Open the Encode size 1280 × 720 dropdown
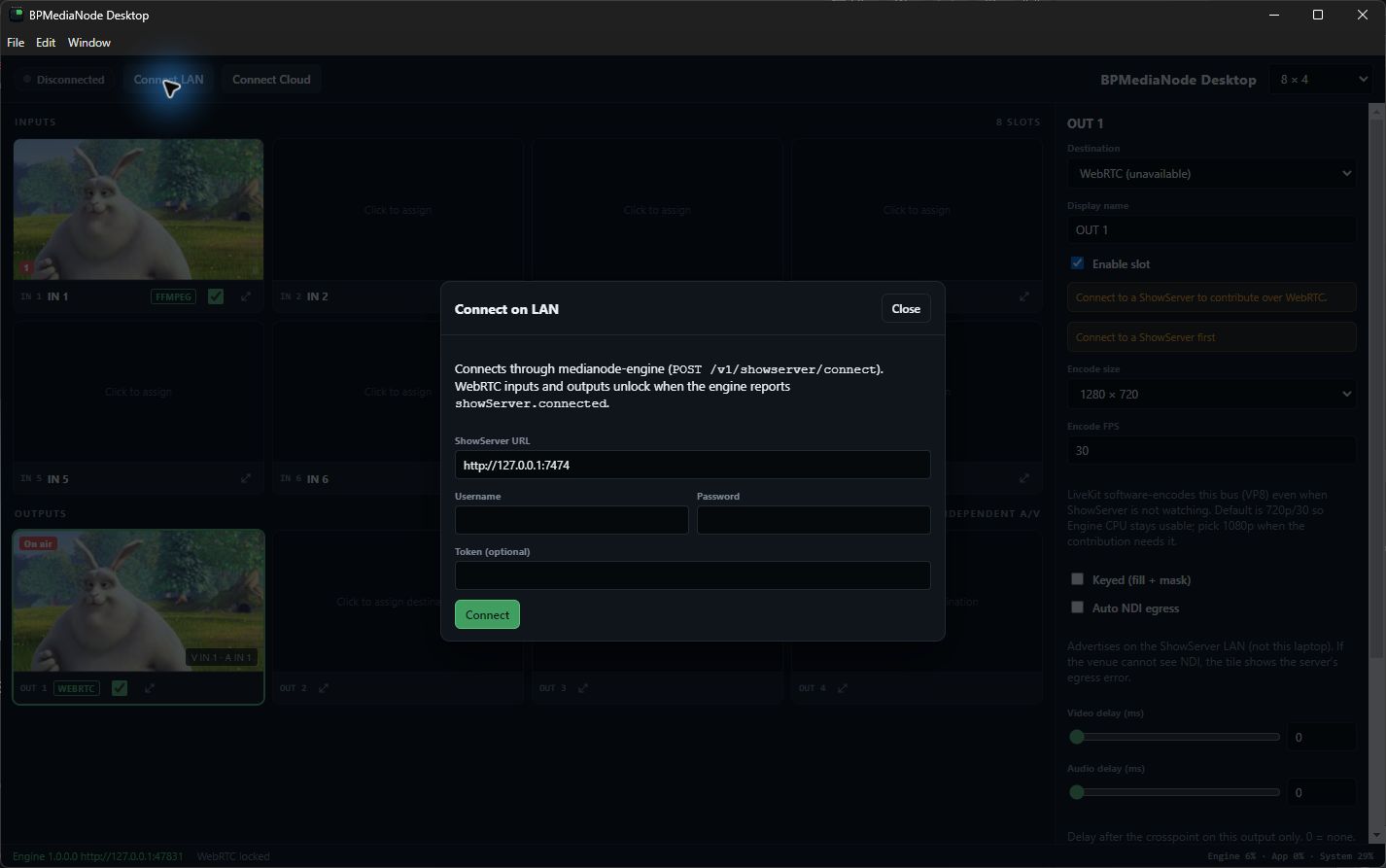Screen dimensions: 1386x868 pyautogui.click(x=1211, y=394)
